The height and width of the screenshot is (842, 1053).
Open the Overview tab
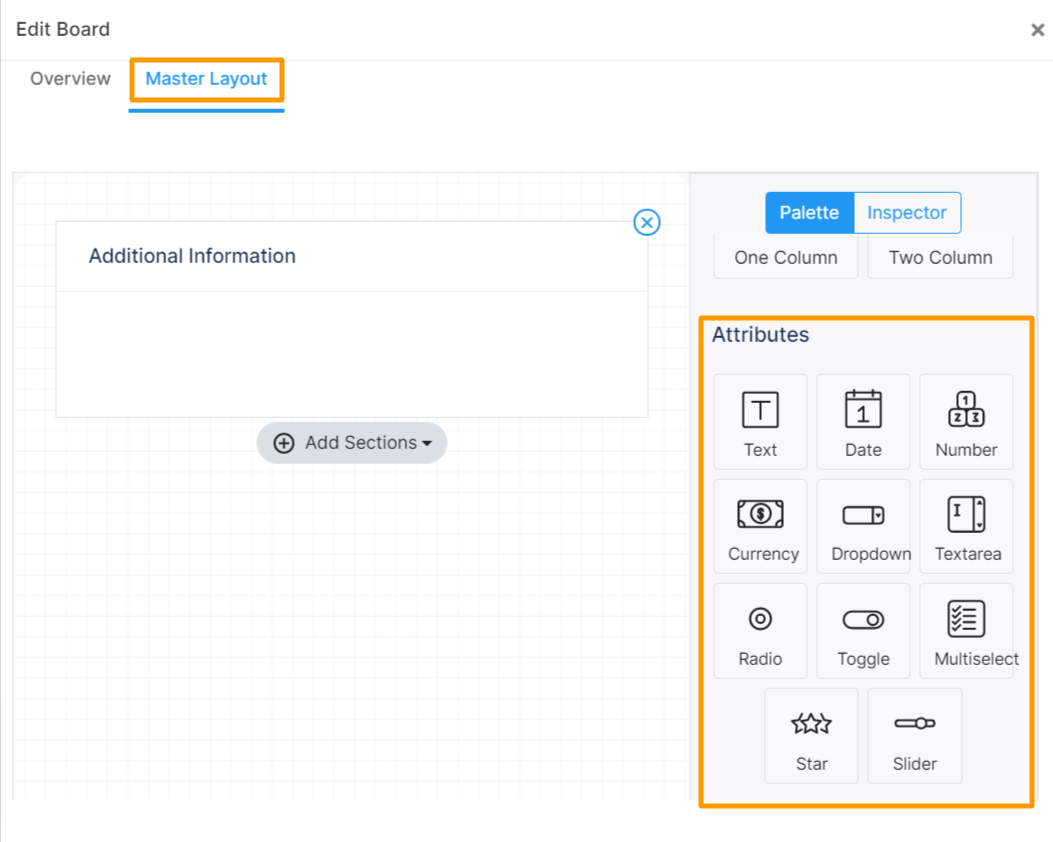tap(69, 78)
